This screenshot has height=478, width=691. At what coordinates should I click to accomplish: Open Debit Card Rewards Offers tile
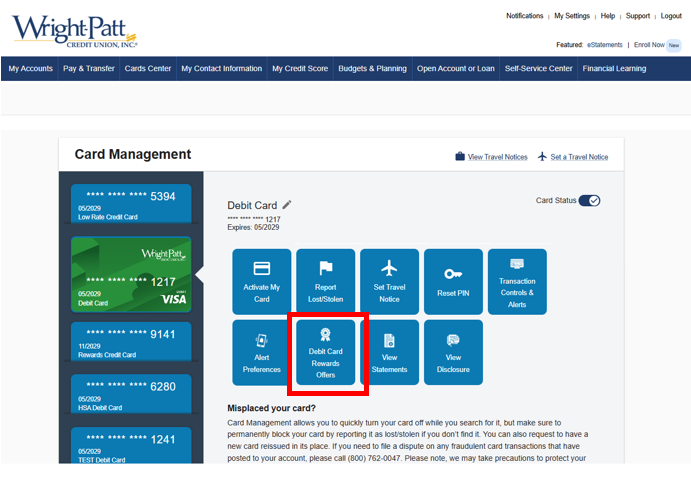(x=326, y=352)
